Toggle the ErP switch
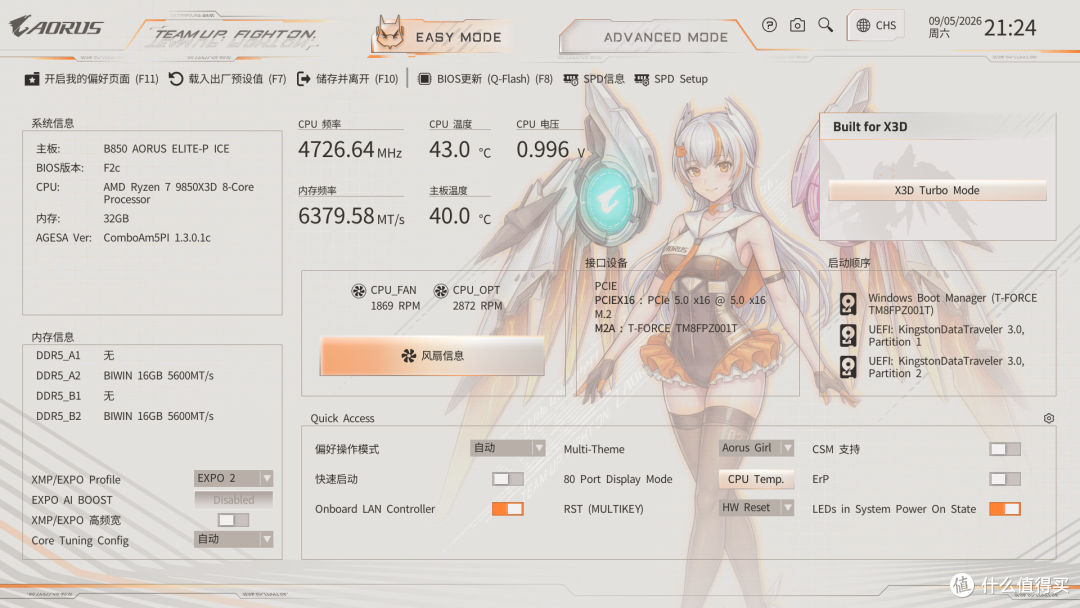 click(1005, 479)
